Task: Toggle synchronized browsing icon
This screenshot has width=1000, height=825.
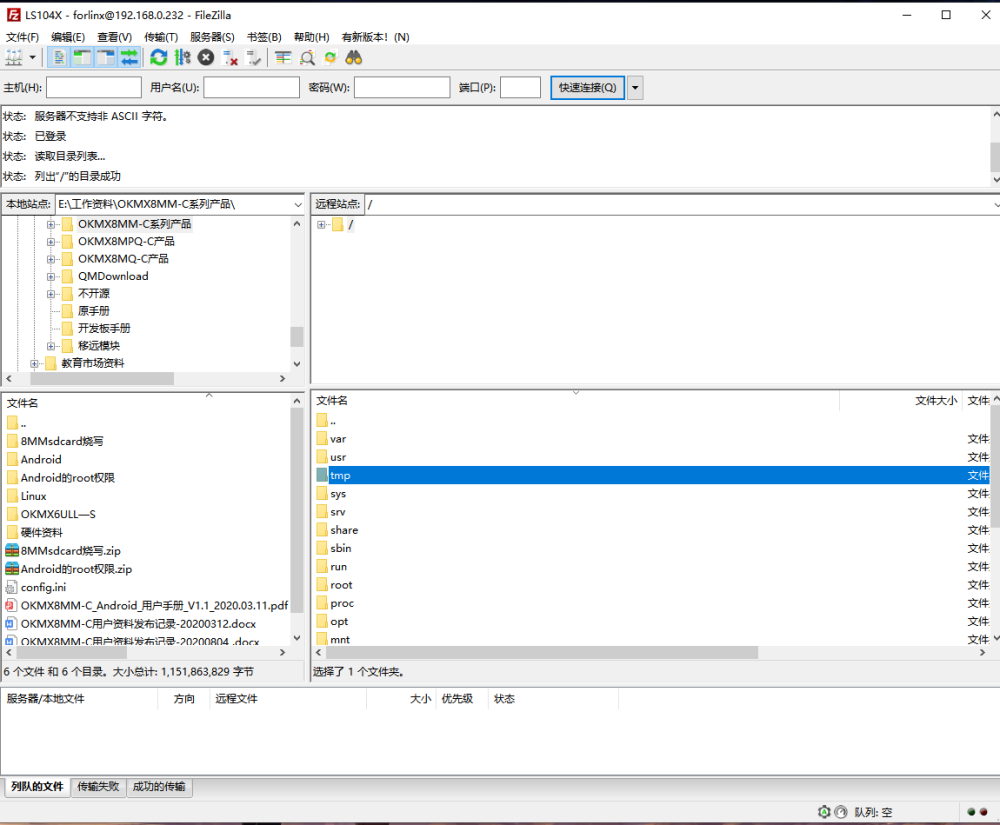Action: pyautogui.click(x=330, y=58)
